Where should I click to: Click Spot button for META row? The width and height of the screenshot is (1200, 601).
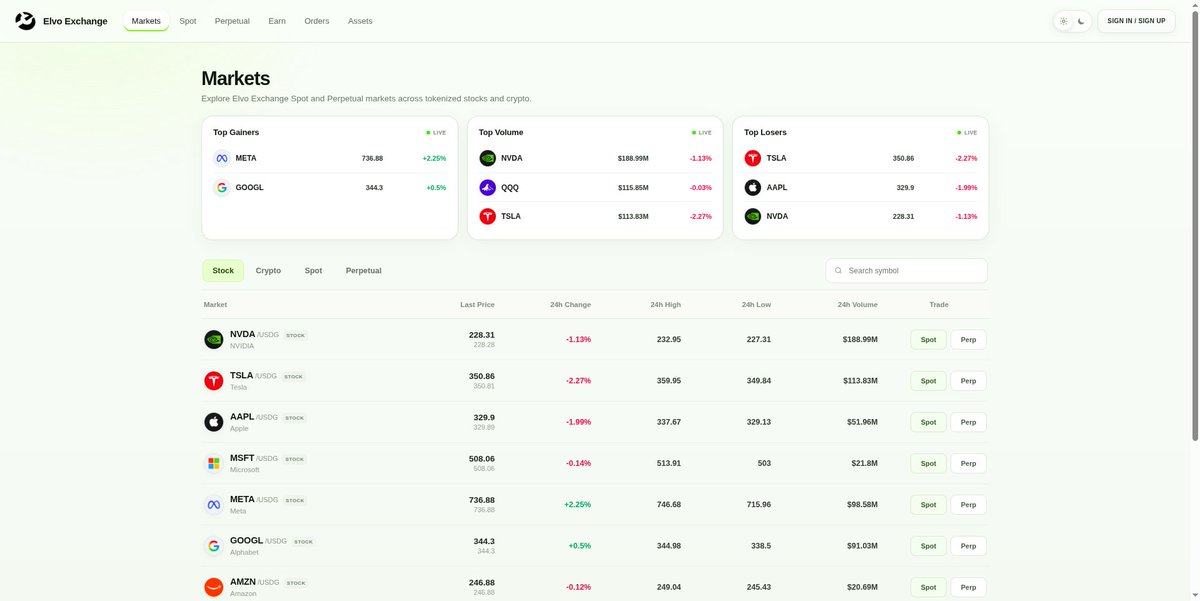point(928,505)
